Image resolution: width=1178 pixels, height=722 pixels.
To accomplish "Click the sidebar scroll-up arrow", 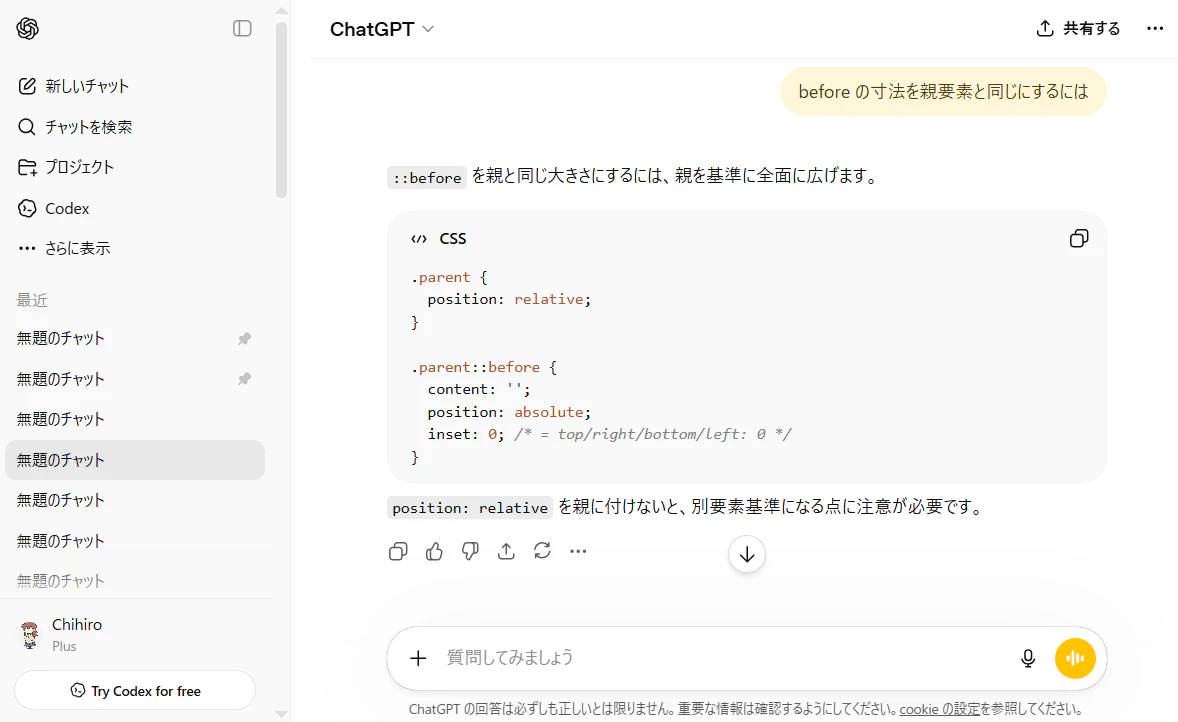I will coord(282,11).
